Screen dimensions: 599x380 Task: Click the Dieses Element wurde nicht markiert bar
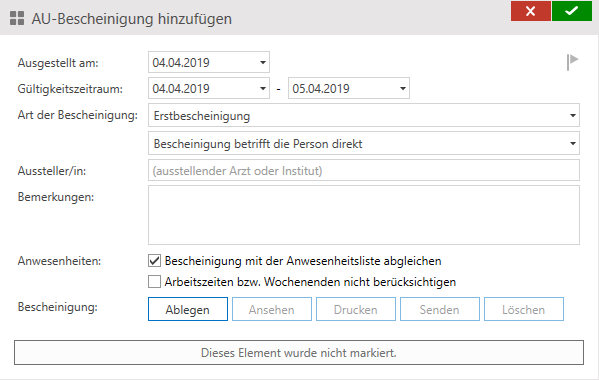[x=299, y=353]
